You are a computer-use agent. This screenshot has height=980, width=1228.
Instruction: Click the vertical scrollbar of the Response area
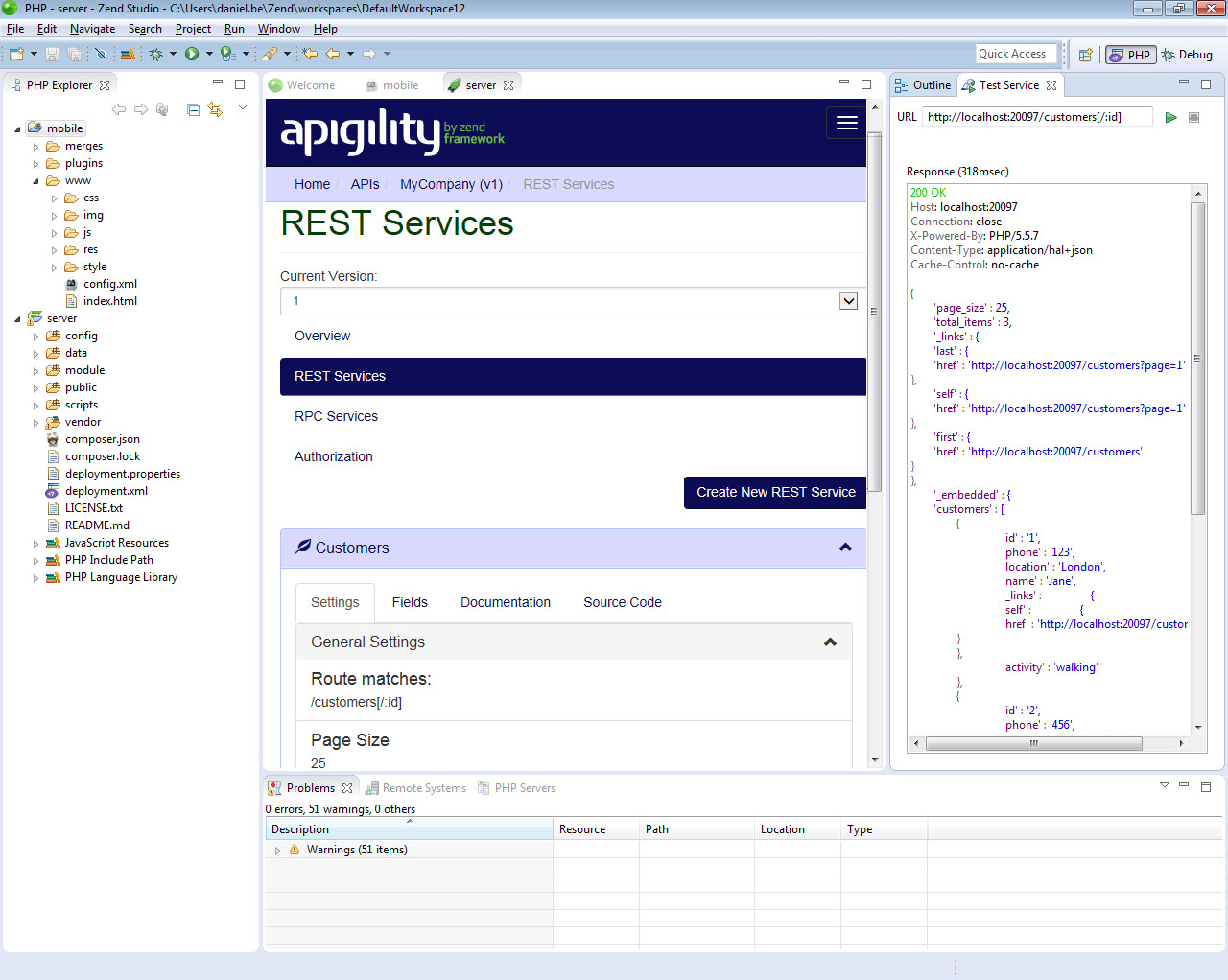tap(1197, 358)
